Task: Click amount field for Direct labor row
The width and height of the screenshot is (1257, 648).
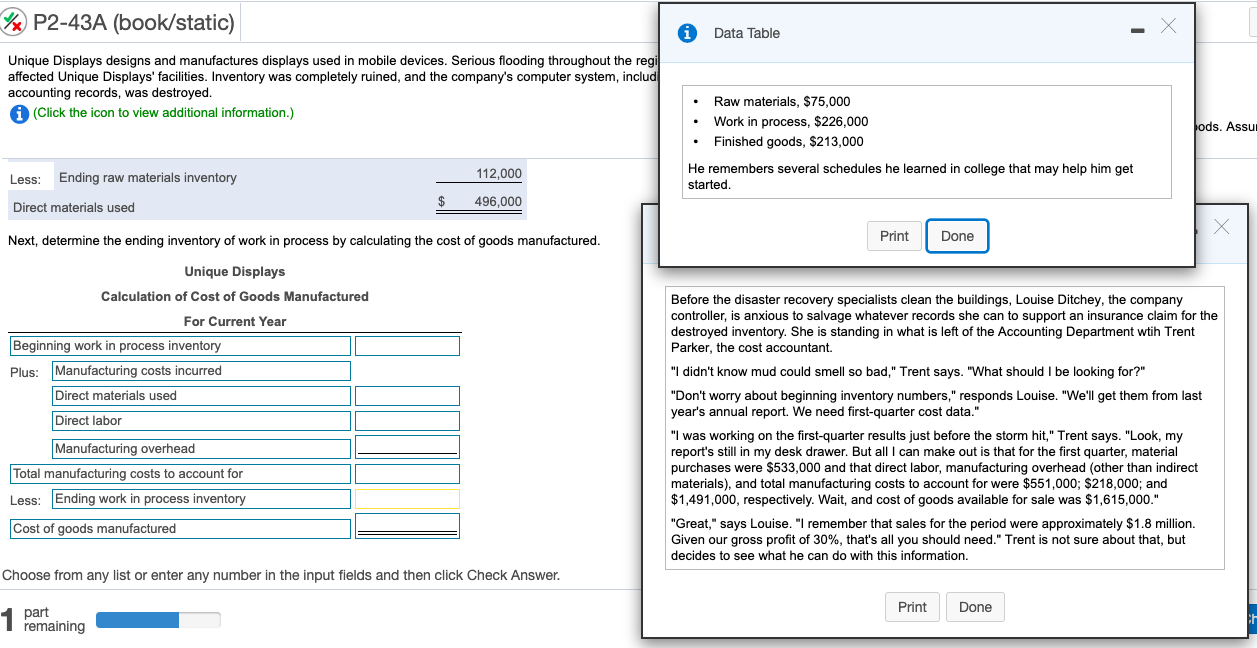Action: point(407,421)
